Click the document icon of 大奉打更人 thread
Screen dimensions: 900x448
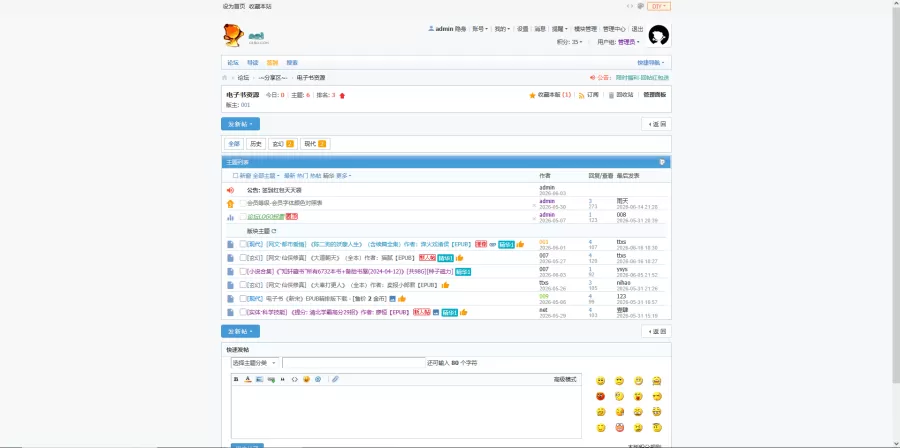coord(230,285)
